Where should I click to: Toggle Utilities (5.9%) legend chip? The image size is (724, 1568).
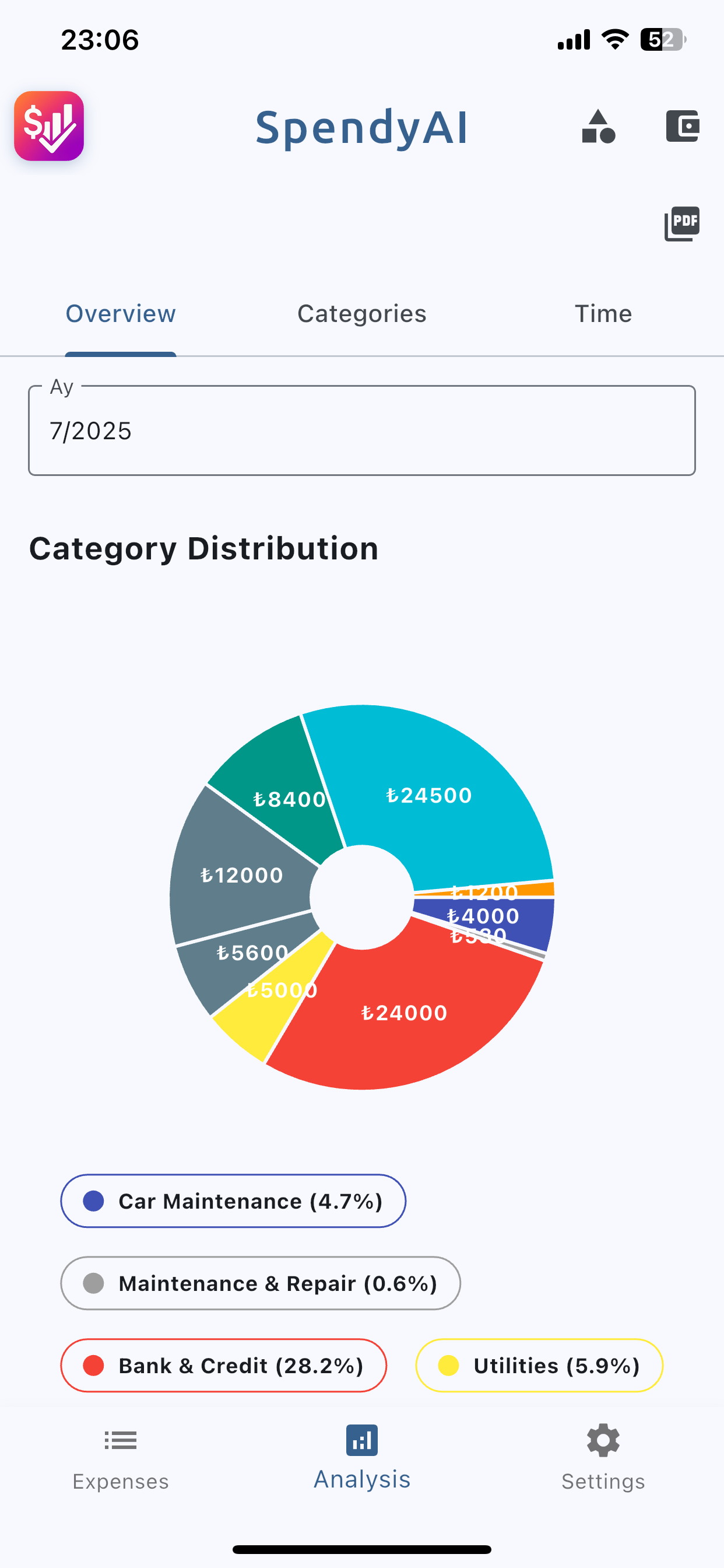[x=539, y=1366]
